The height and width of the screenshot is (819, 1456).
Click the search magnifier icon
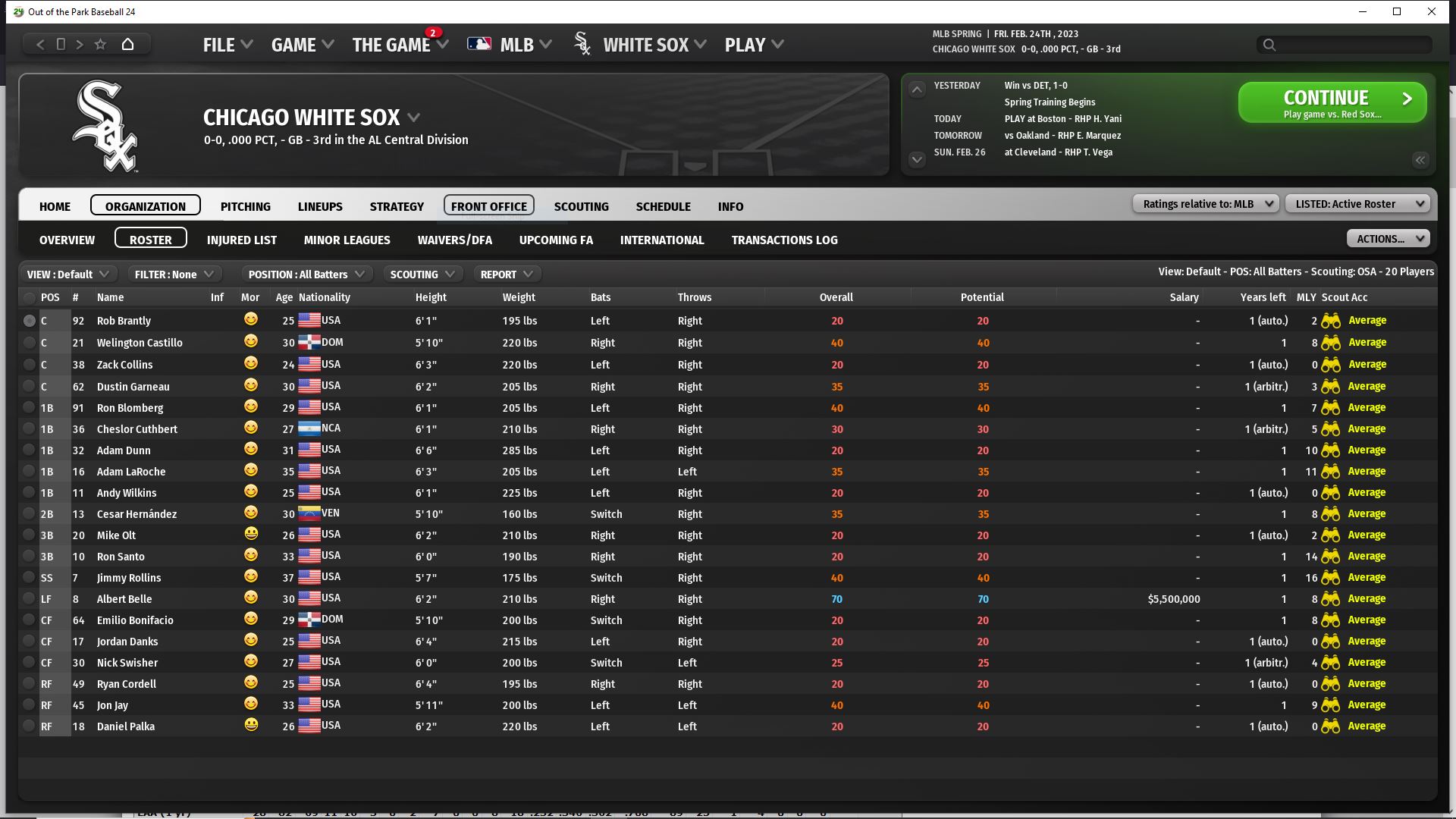[x=1269, y=45]
